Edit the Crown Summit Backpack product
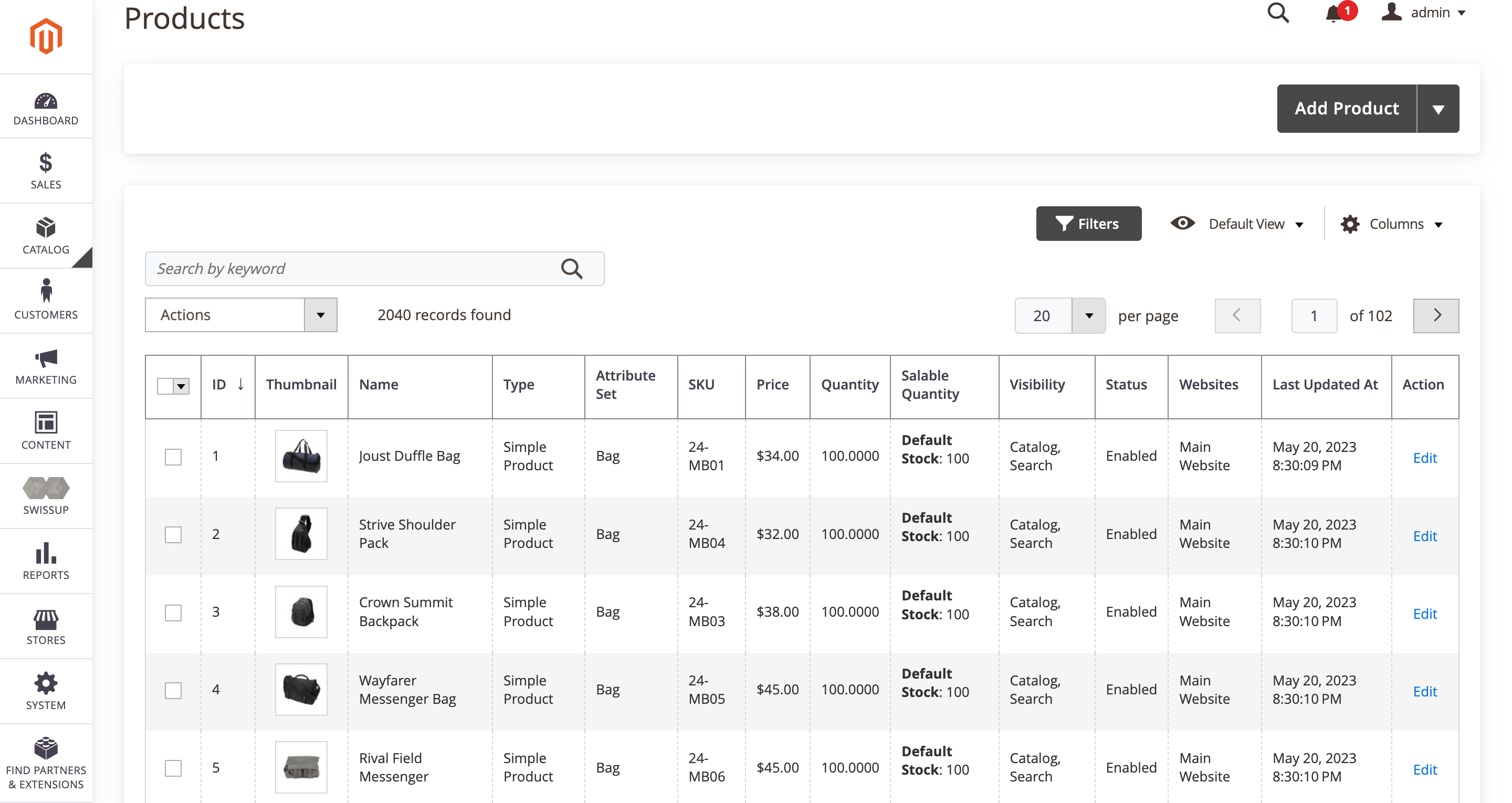This screenshot has width=1512, height=803. click(1425, 612)
